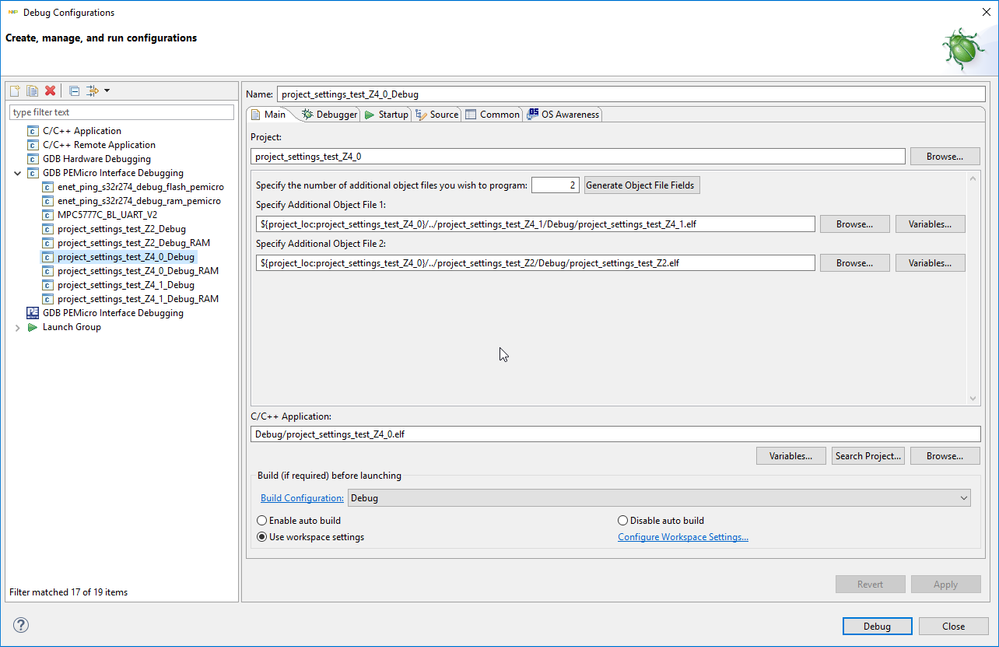Screen dimensions: 999x647
Task: Click the help question mark icon
Action: coord(21,626)
